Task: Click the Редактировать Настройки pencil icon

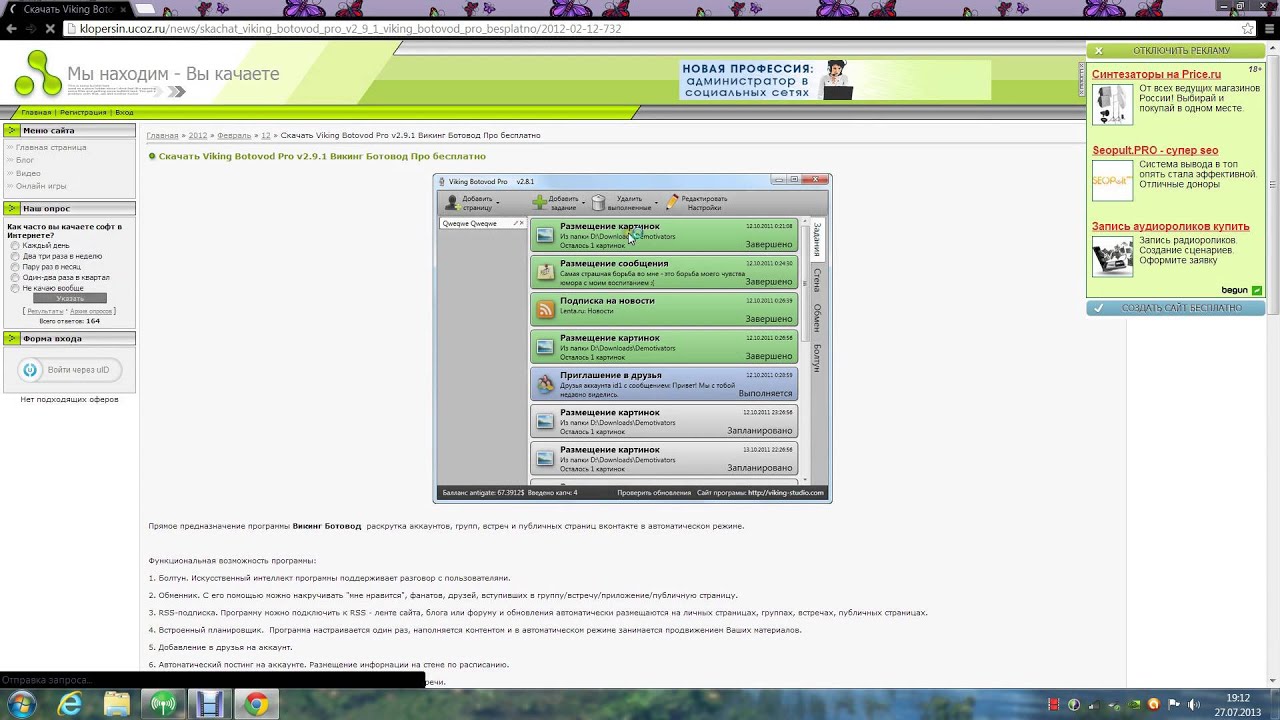Action: click(x=673, y=202)
